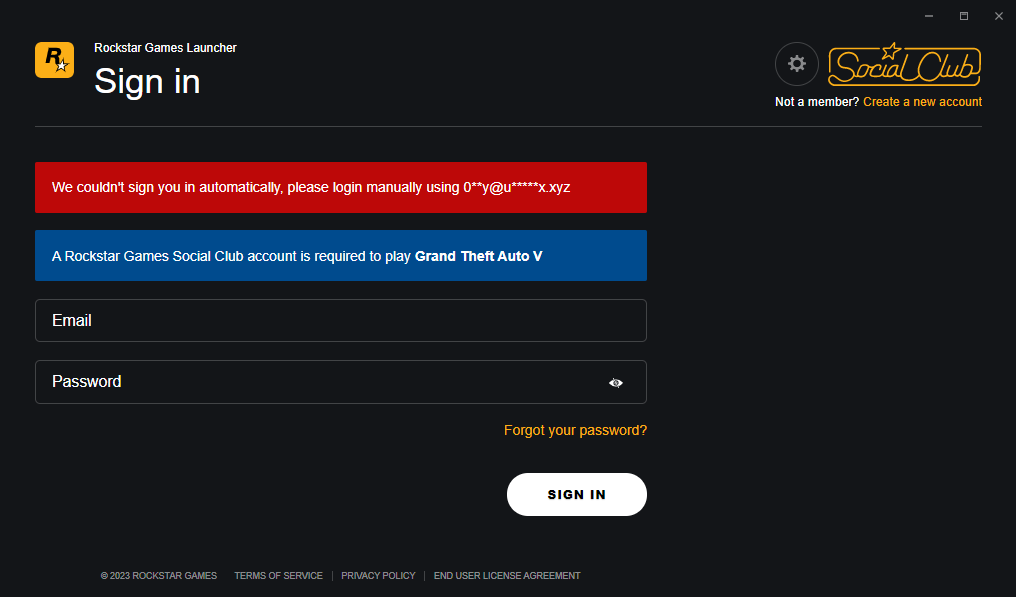Follow Create a new account link
Viewport: 1016px width, 597px height.
pyautogui.click(x=922, y=102)
